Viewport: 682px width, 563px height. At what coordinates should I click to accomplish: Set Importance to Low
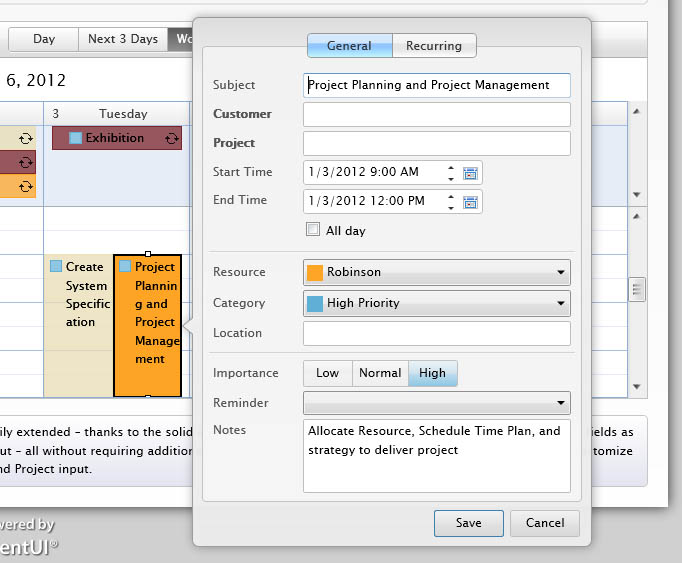(x=328, y=373)
